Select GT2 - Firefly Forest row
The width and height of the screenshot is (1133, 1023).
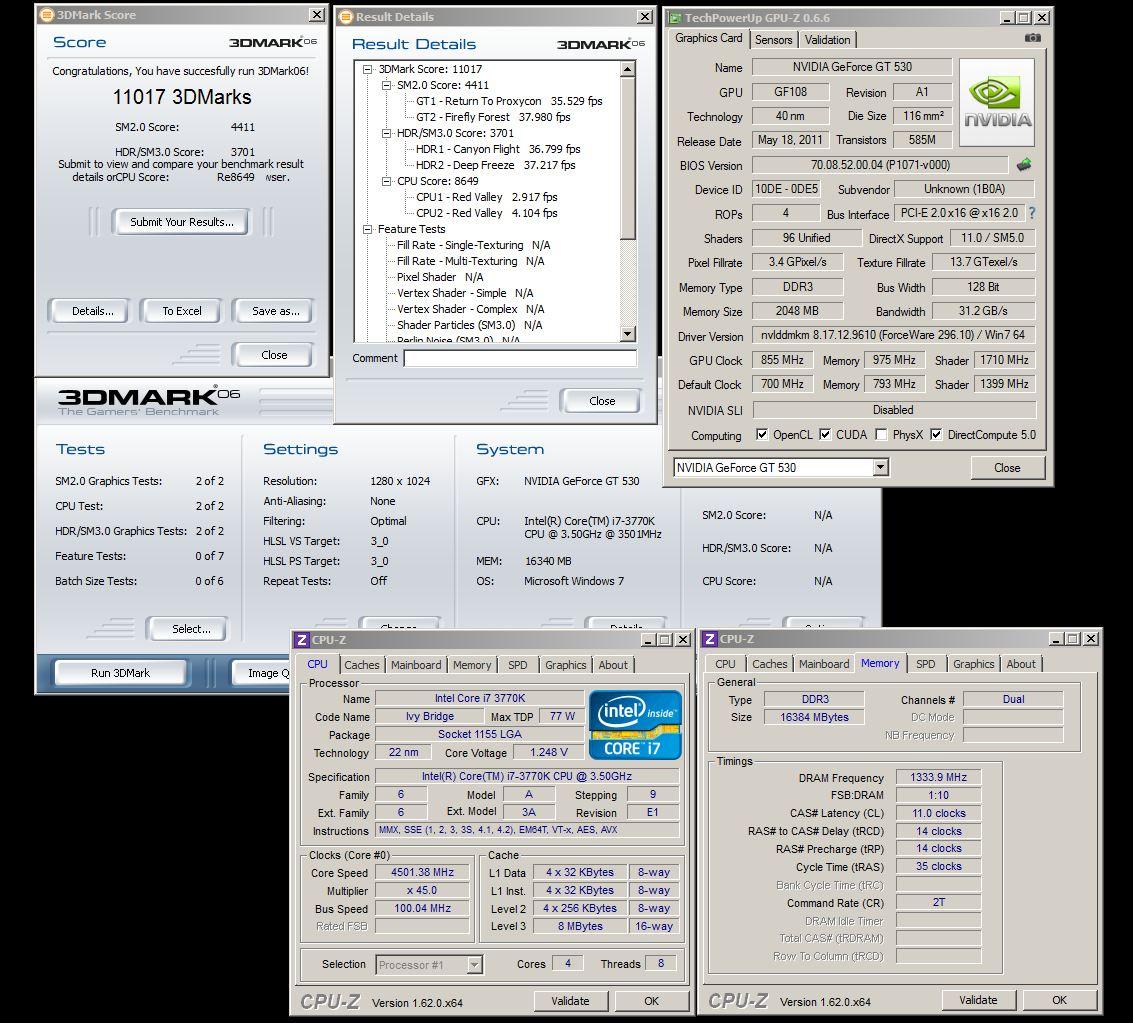tap(493, 117)
